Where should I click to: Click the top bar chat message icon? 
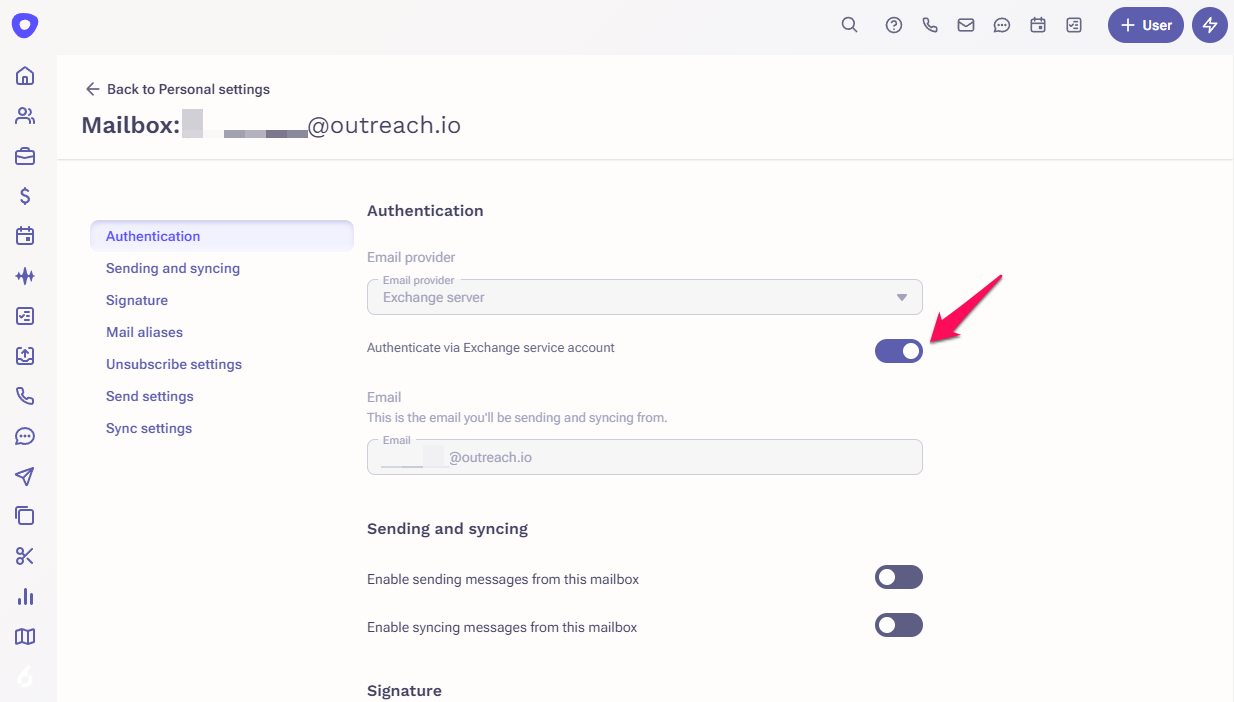1002,25
